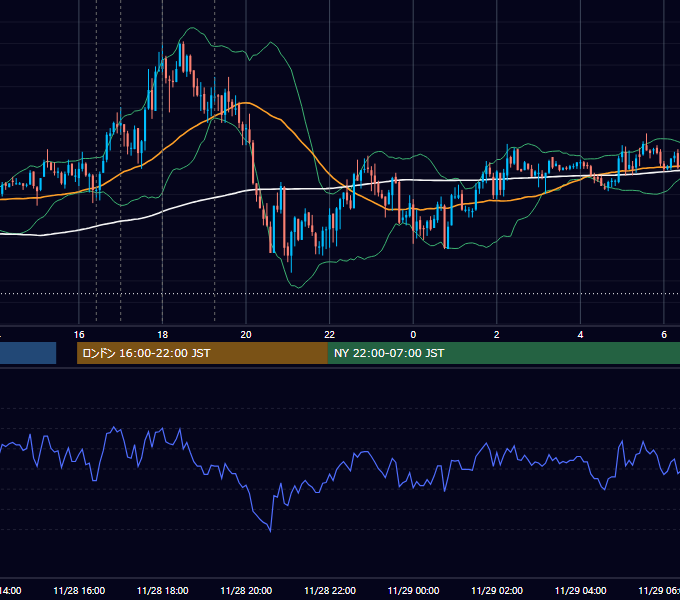The width and height of the screenshot is (680, 600).
Task: Click the ロンドン 16:00-22:00 JST session bar
Action: (x=202, y=353)
